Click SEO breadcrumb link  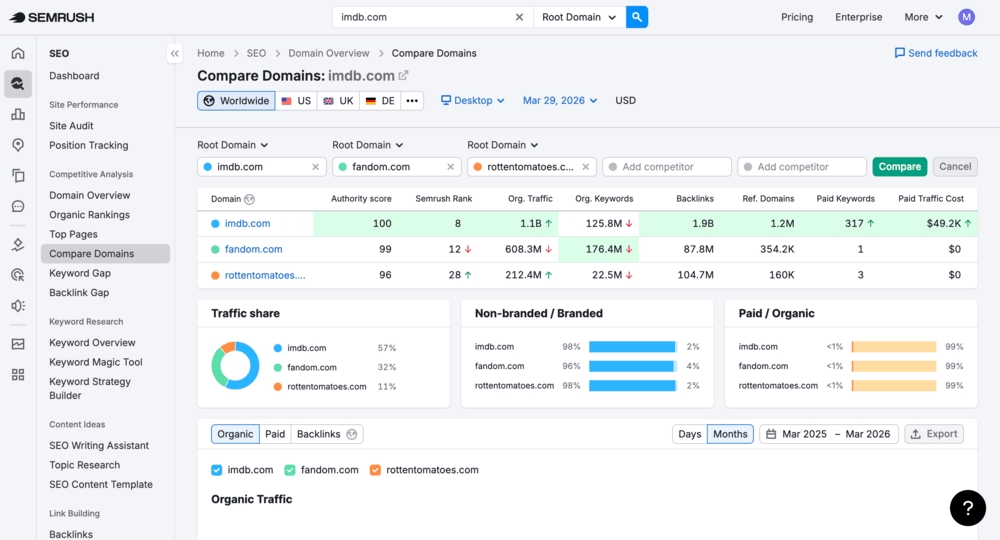coord(256,53)
